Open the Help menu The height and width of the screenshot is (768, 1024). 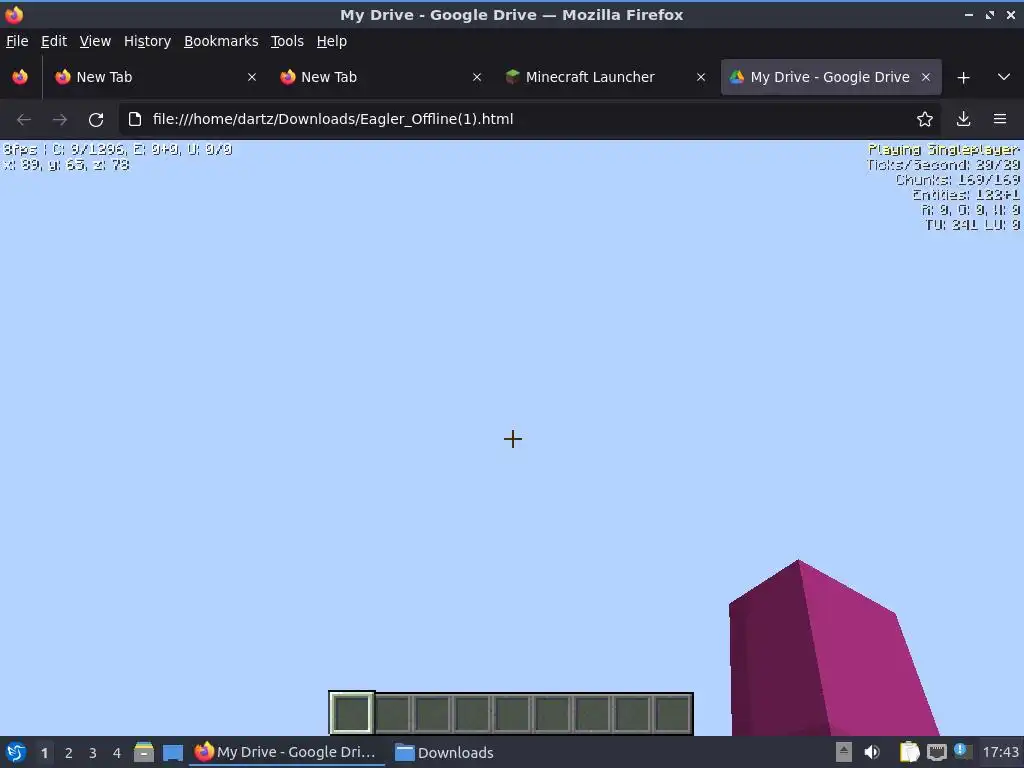point(331,41)
